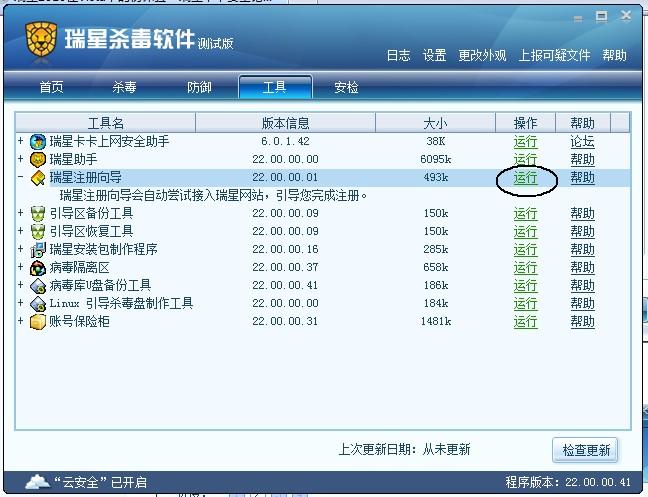
Task: Expand the 引导区备份工具 row
Action: tap(20, 213)
